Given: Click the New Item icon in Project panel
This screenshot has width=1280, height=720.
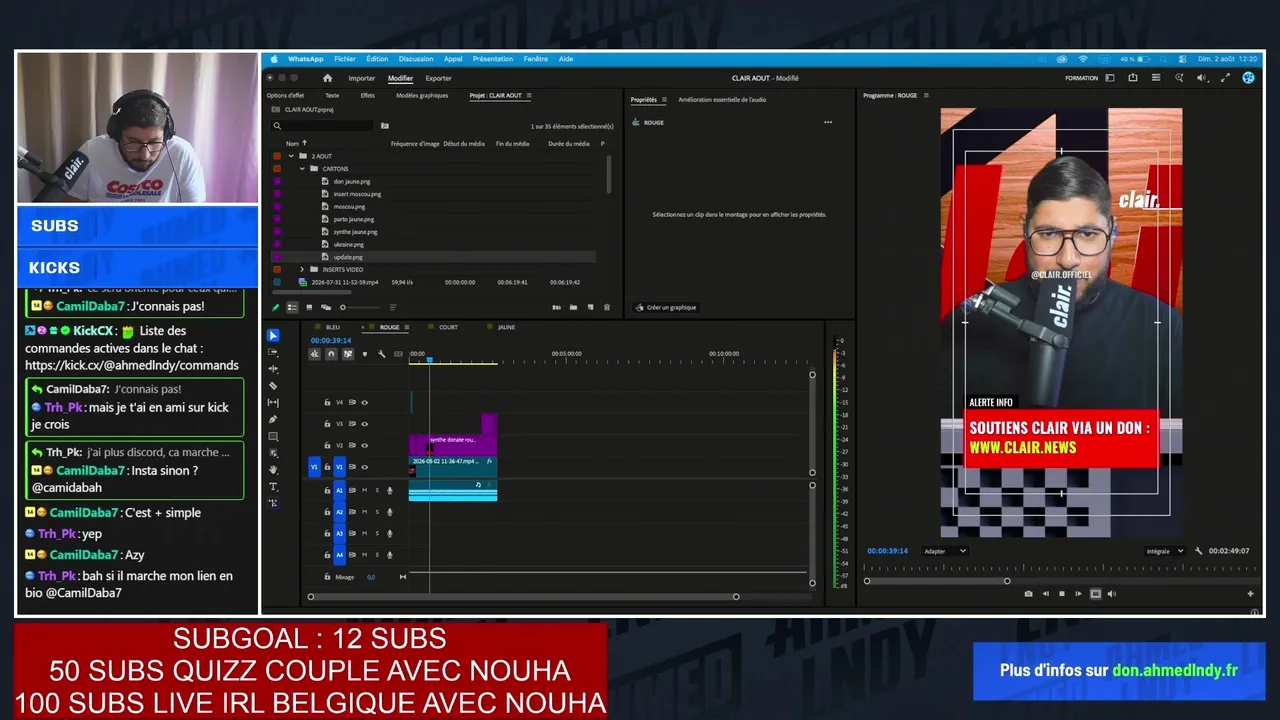Looking at the screenshot, I should tap(590, 307).
